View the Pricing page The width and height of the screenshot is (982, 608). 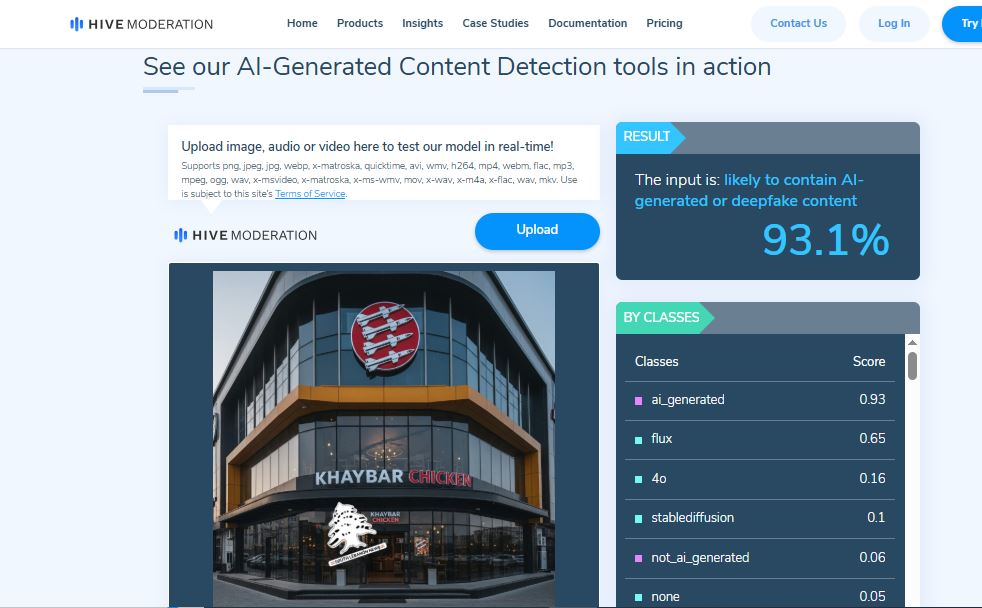[x=664, y=23]
